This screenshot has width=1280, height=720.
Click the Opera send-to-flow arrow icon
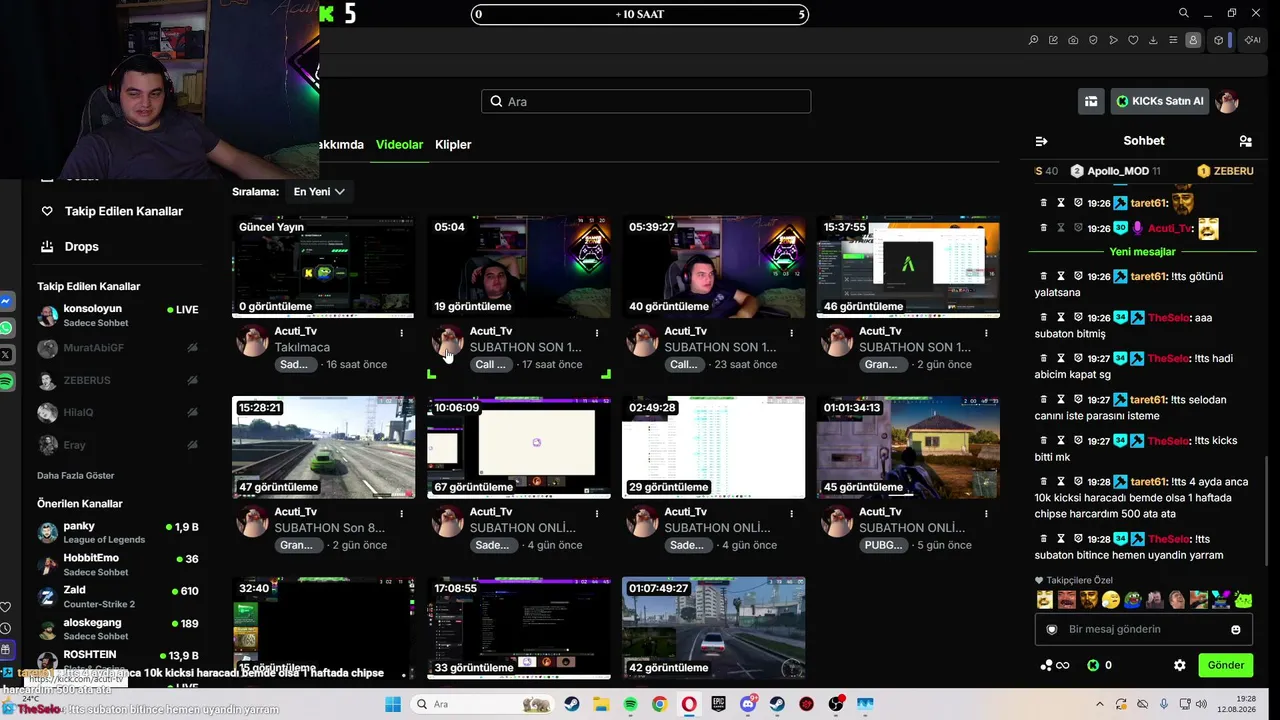[1113, 40]
